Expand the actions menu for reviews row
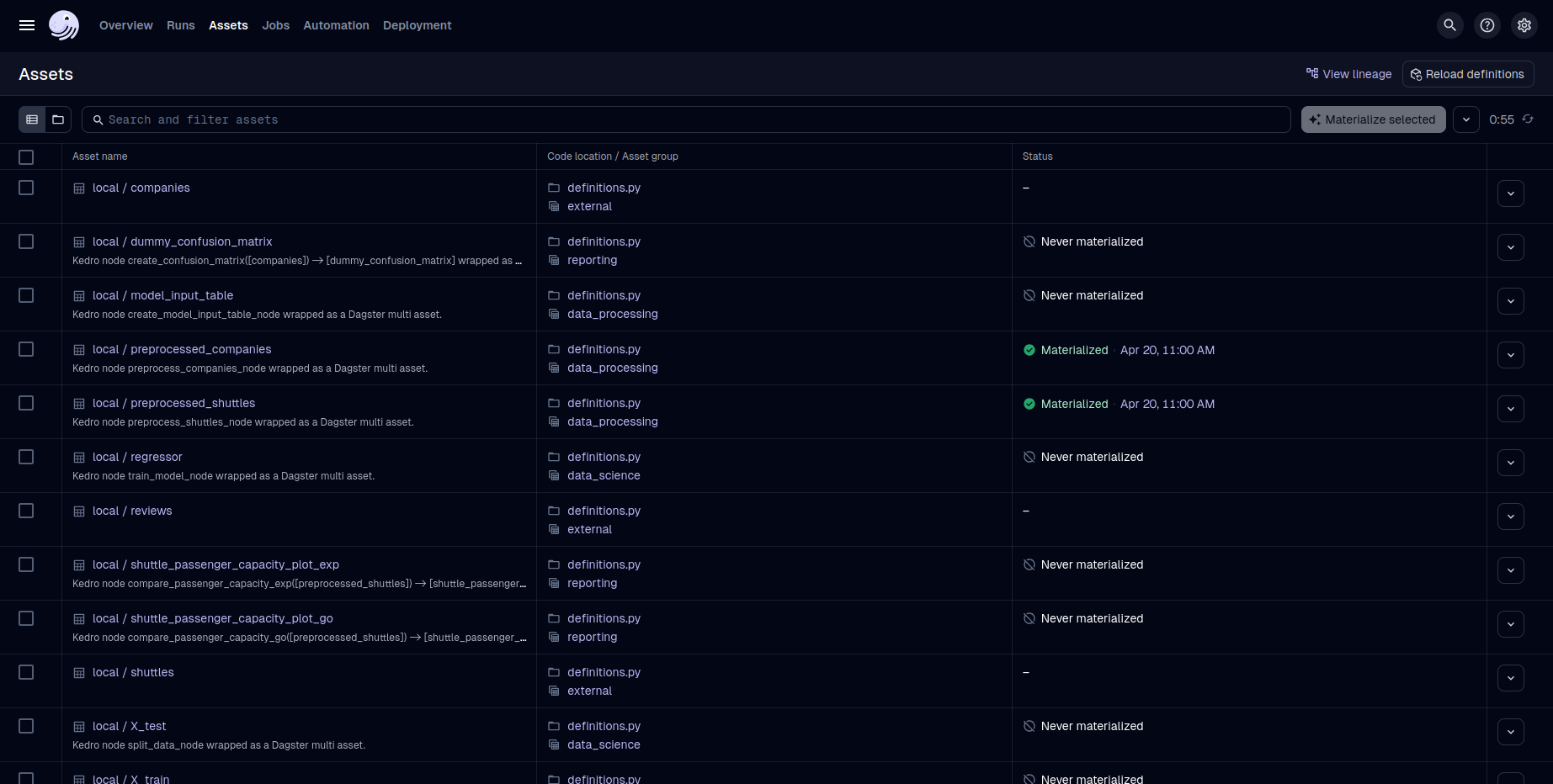 tap(1511, 516)
